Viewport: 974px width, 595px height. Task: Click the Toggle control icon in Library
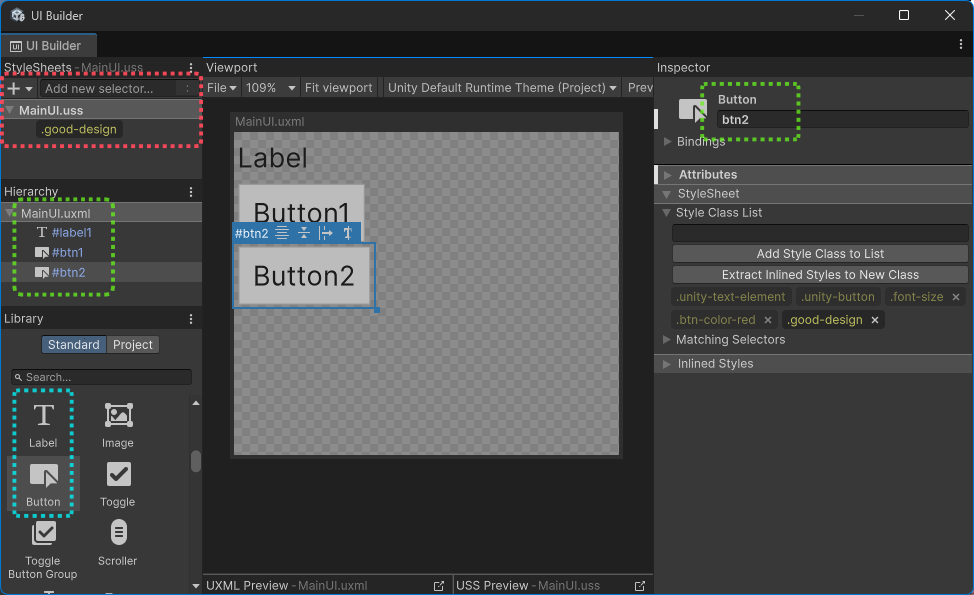click(x=118, y=474)
